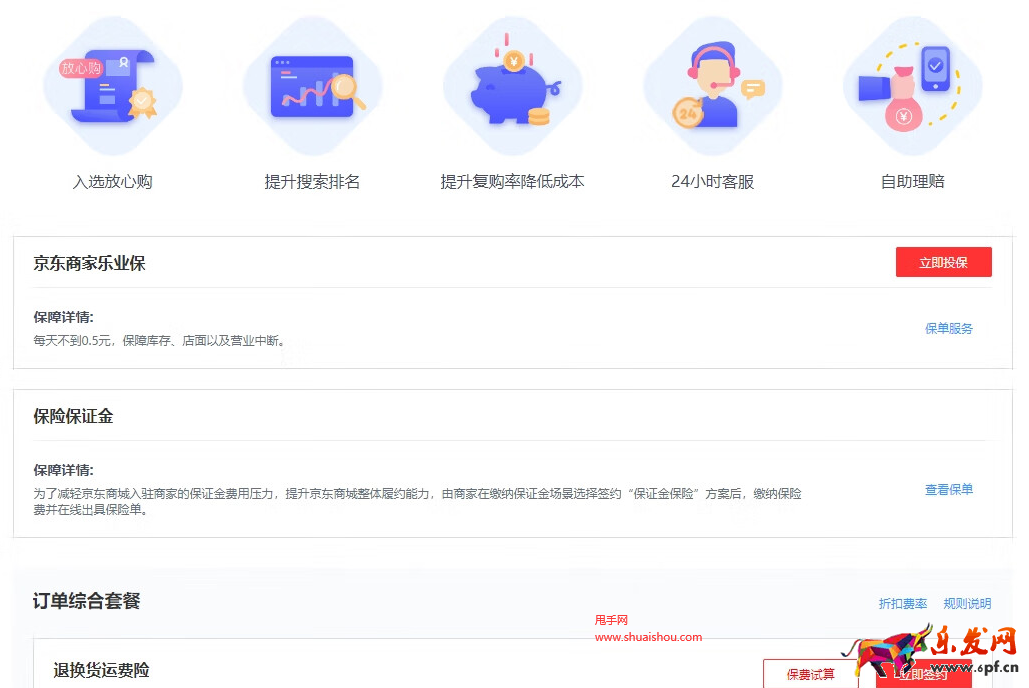Click the 每天不到0.5元 description text

(159, 341)
